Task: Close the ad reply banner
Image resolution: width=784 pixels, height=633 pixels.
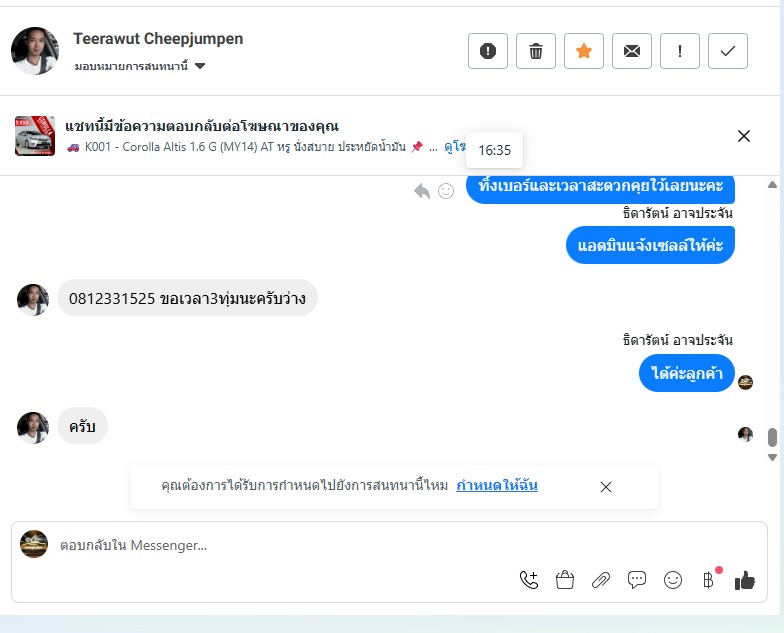Action: 744,136
